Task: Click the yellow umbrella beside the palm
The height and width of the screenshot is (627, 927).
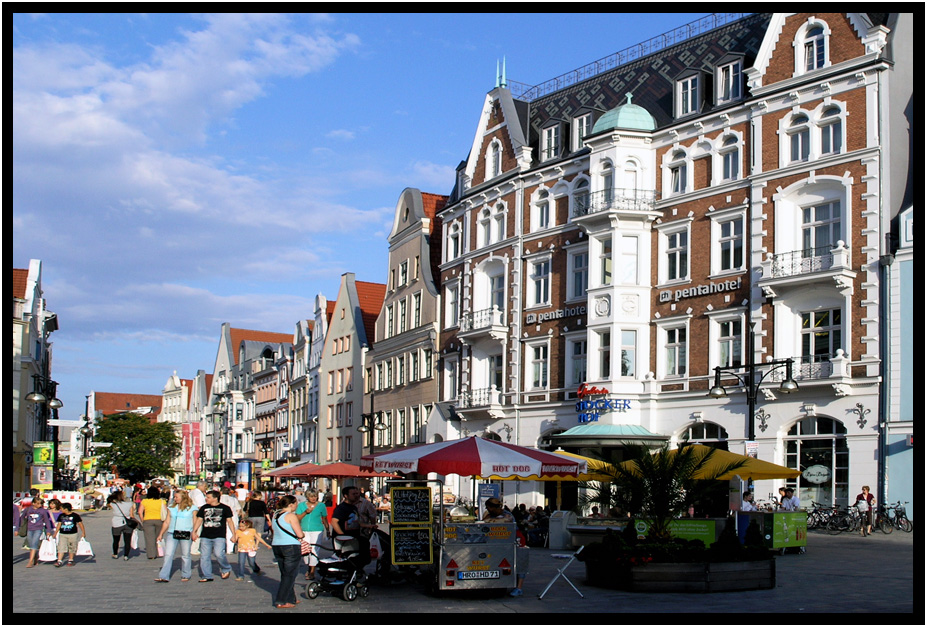Action: [745, 465]
